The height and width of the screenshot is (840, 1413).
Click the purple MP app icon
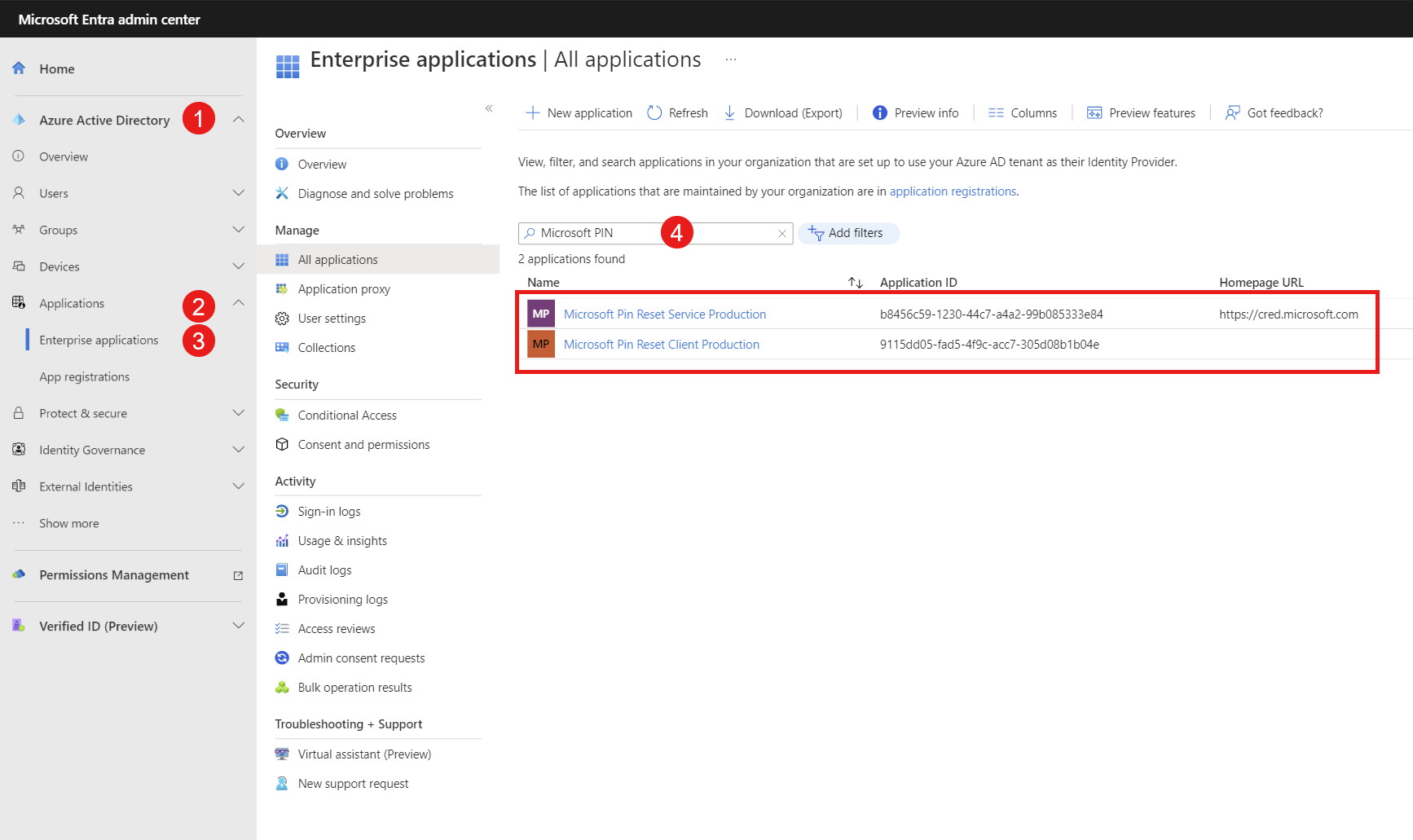click(541, 314)
